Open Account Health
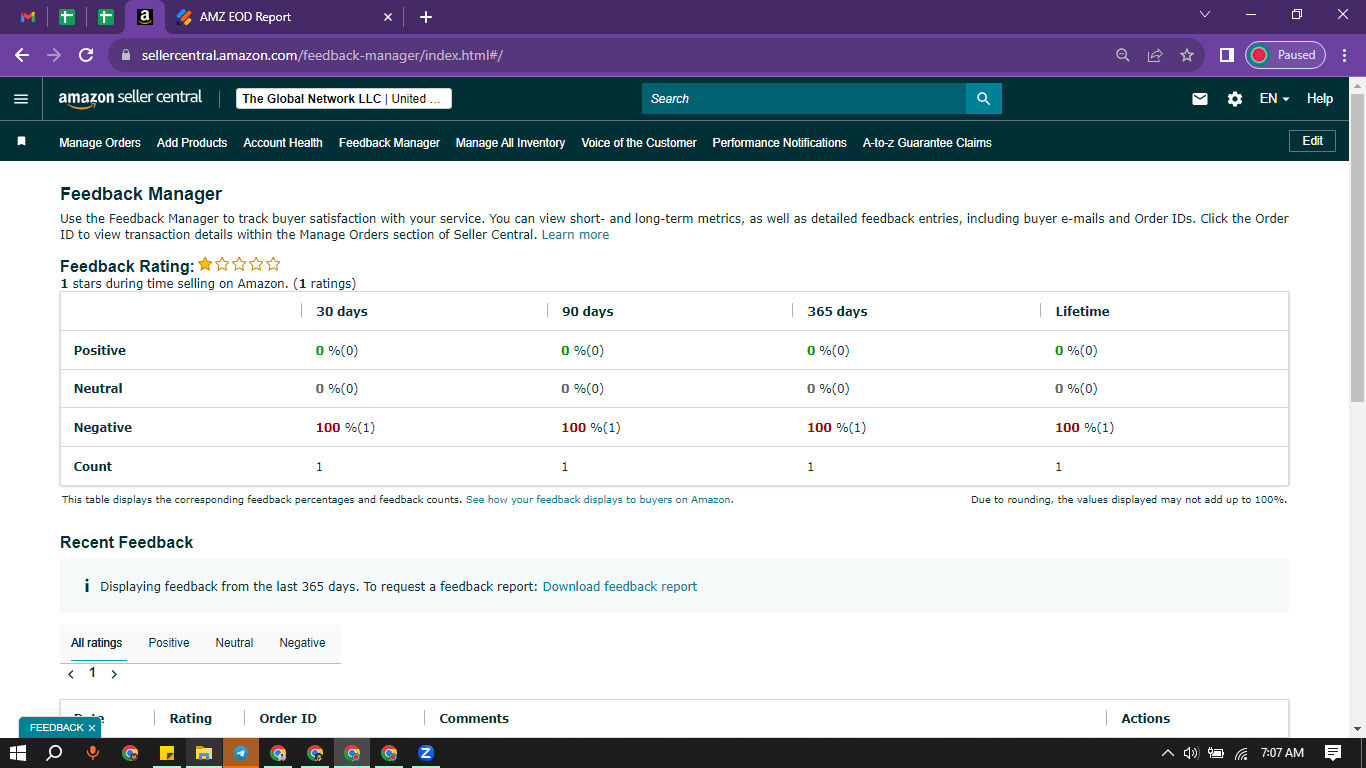The image size is (1366, 768). click(283, 143)
